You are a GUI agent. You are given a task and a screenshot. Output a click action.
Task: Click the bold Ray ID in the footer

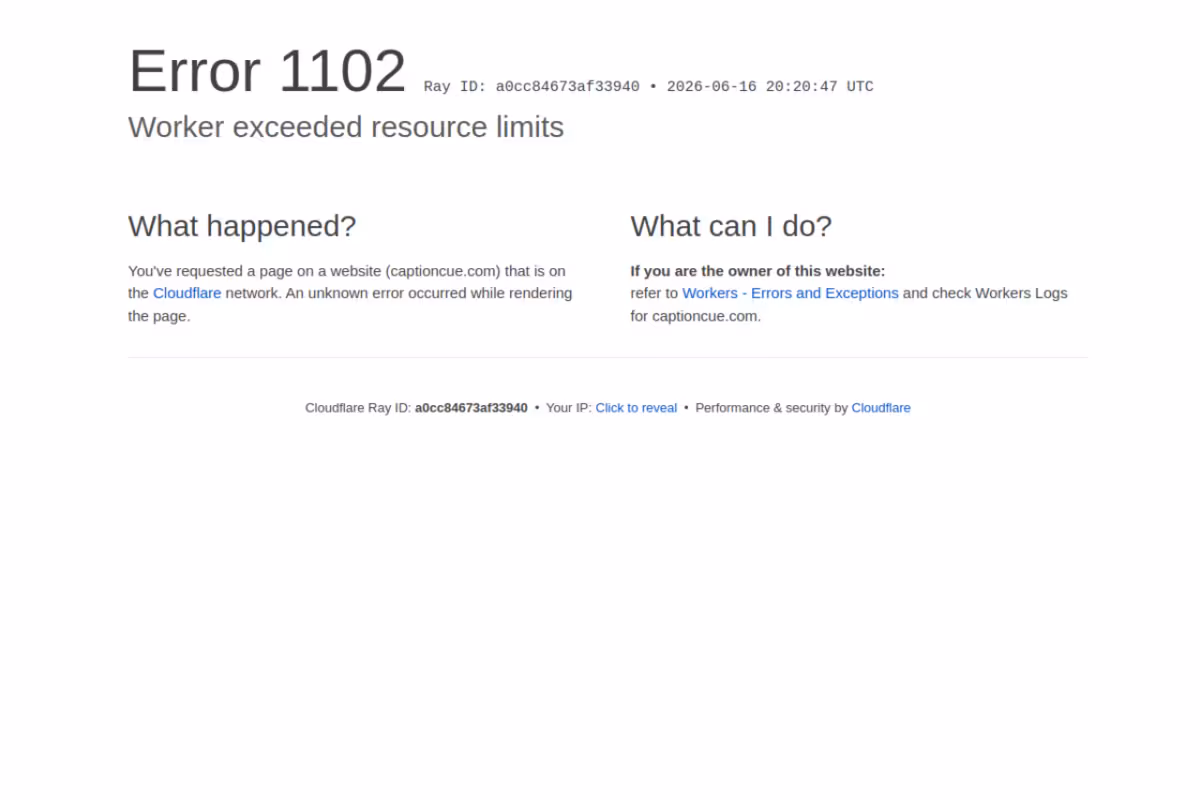pyautogui.click(x=471, y=408)
